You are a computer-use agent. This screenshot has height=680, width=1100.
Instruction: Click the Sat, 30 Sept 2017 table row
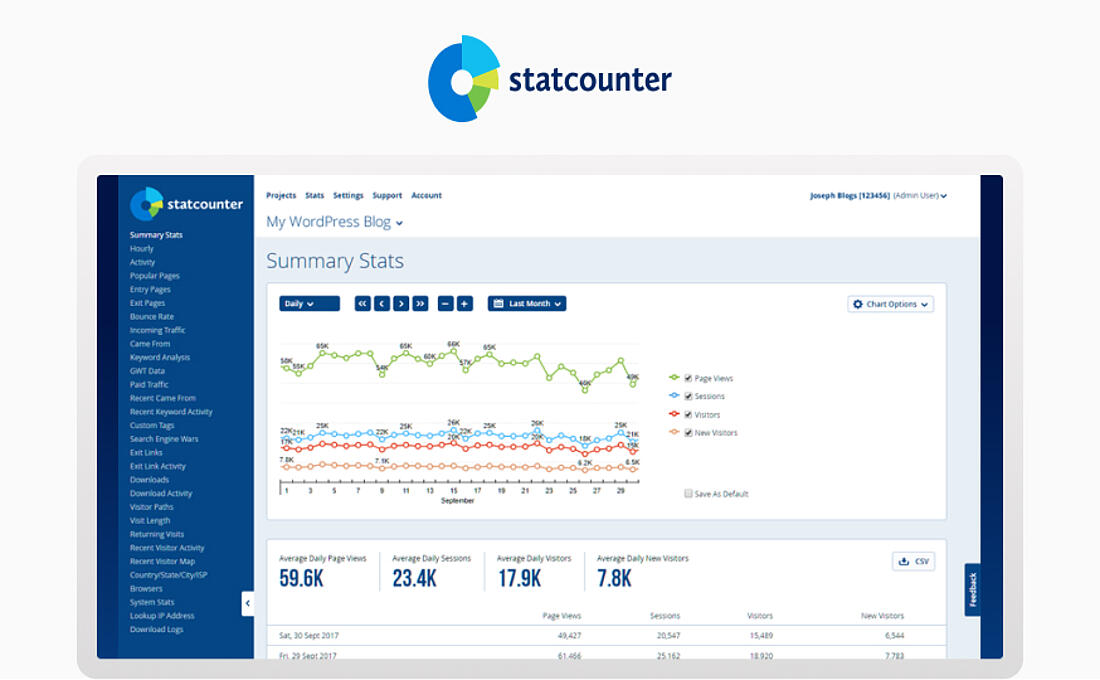(x=606, y=636)
